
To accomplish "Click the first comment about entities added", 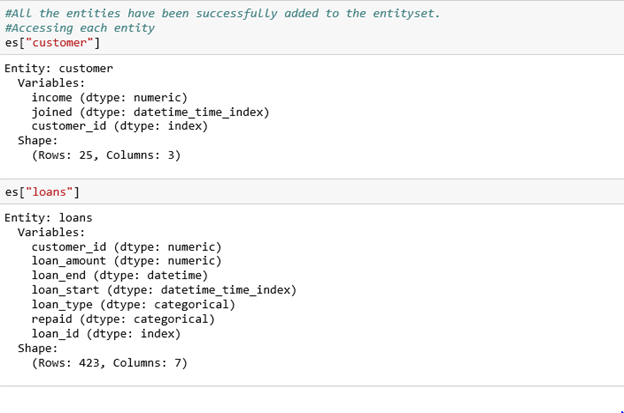I will click(222, 14).
